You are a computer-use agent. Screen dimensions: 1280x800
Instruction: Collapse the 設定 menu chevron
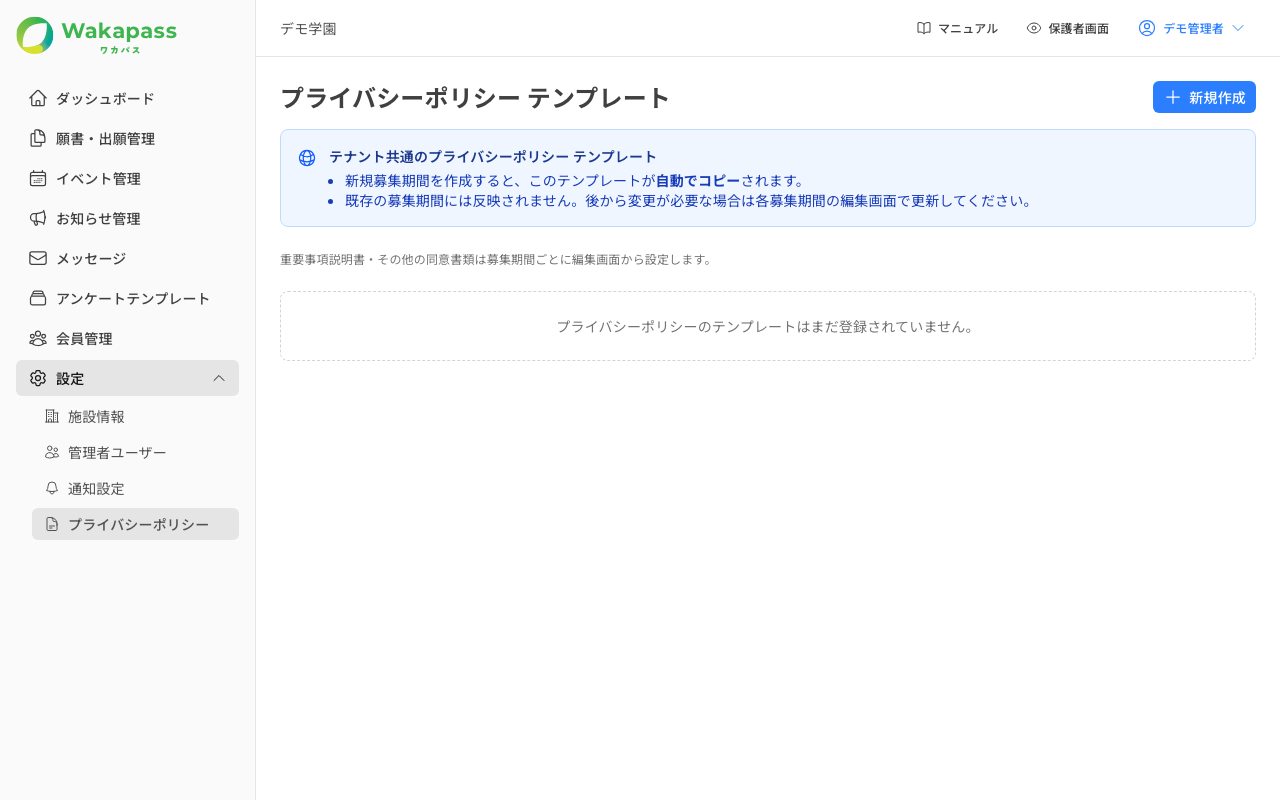[219, 378]
